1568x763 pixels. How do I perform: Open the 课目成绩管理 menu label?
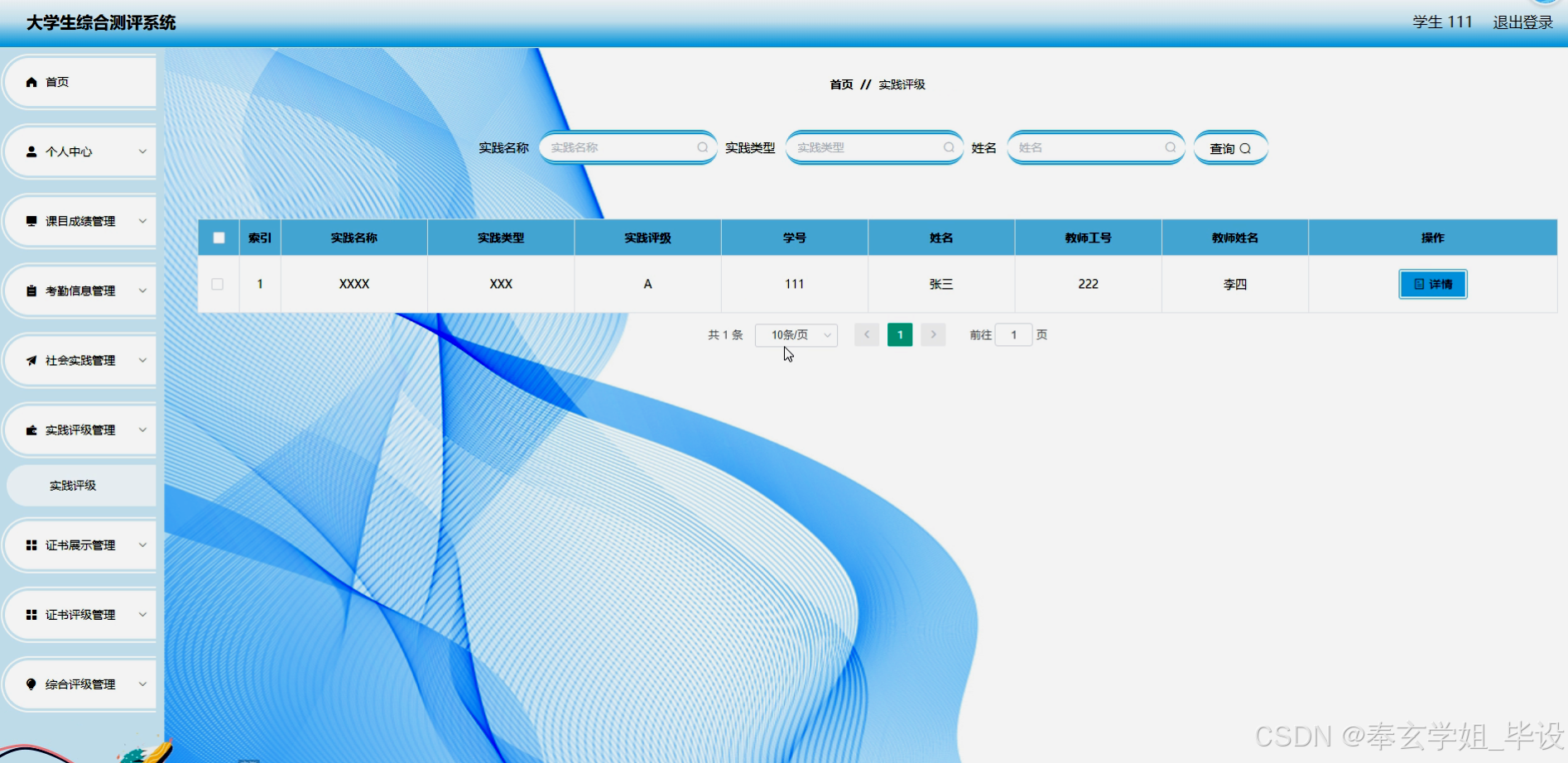80,221
